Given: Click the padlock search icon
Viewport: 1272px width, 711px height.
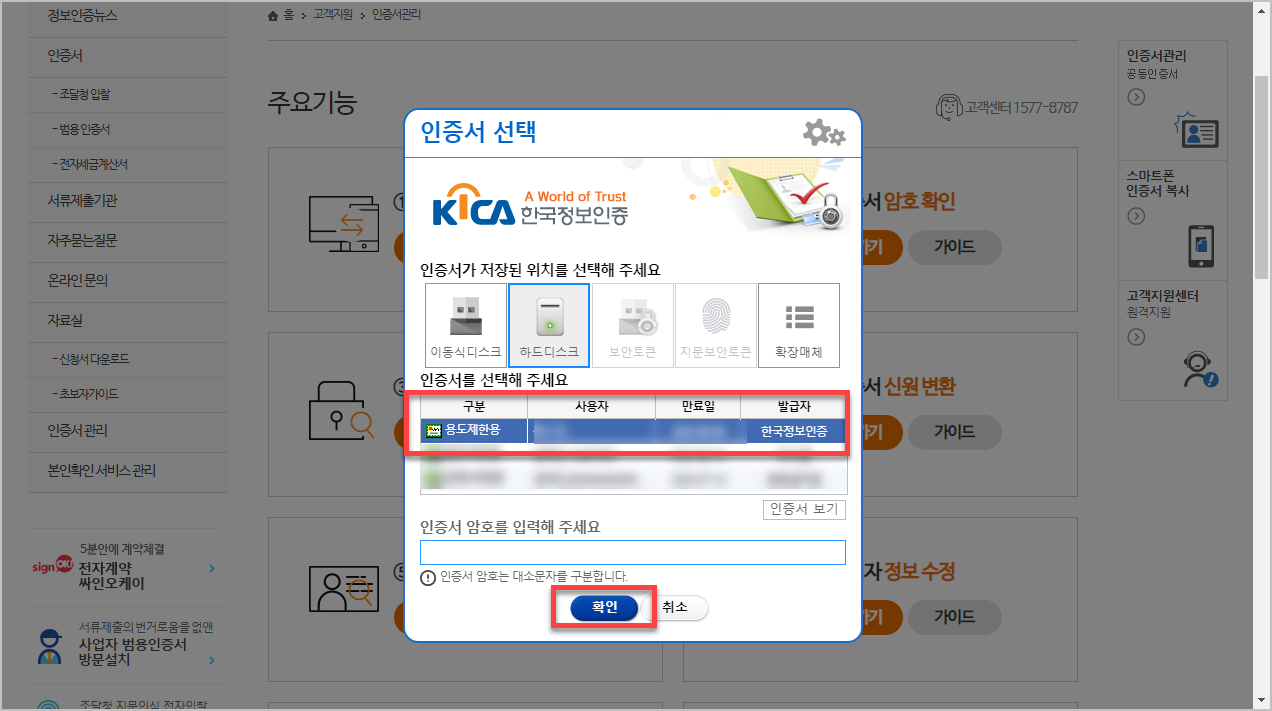Looking at the screenshot, I should pyautogui.click(x=342, y=410).
